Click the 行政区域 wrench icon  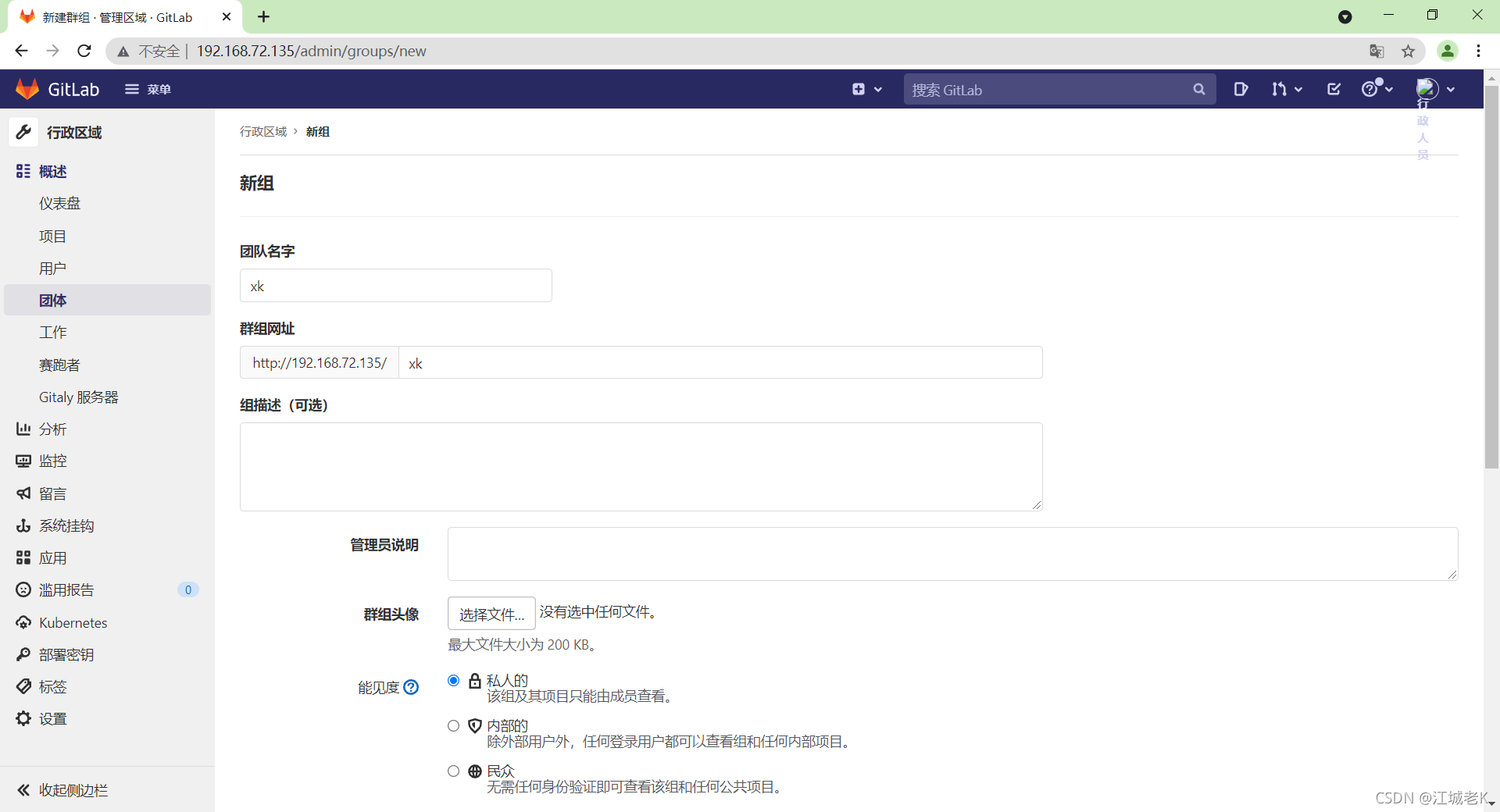(23, 132)
